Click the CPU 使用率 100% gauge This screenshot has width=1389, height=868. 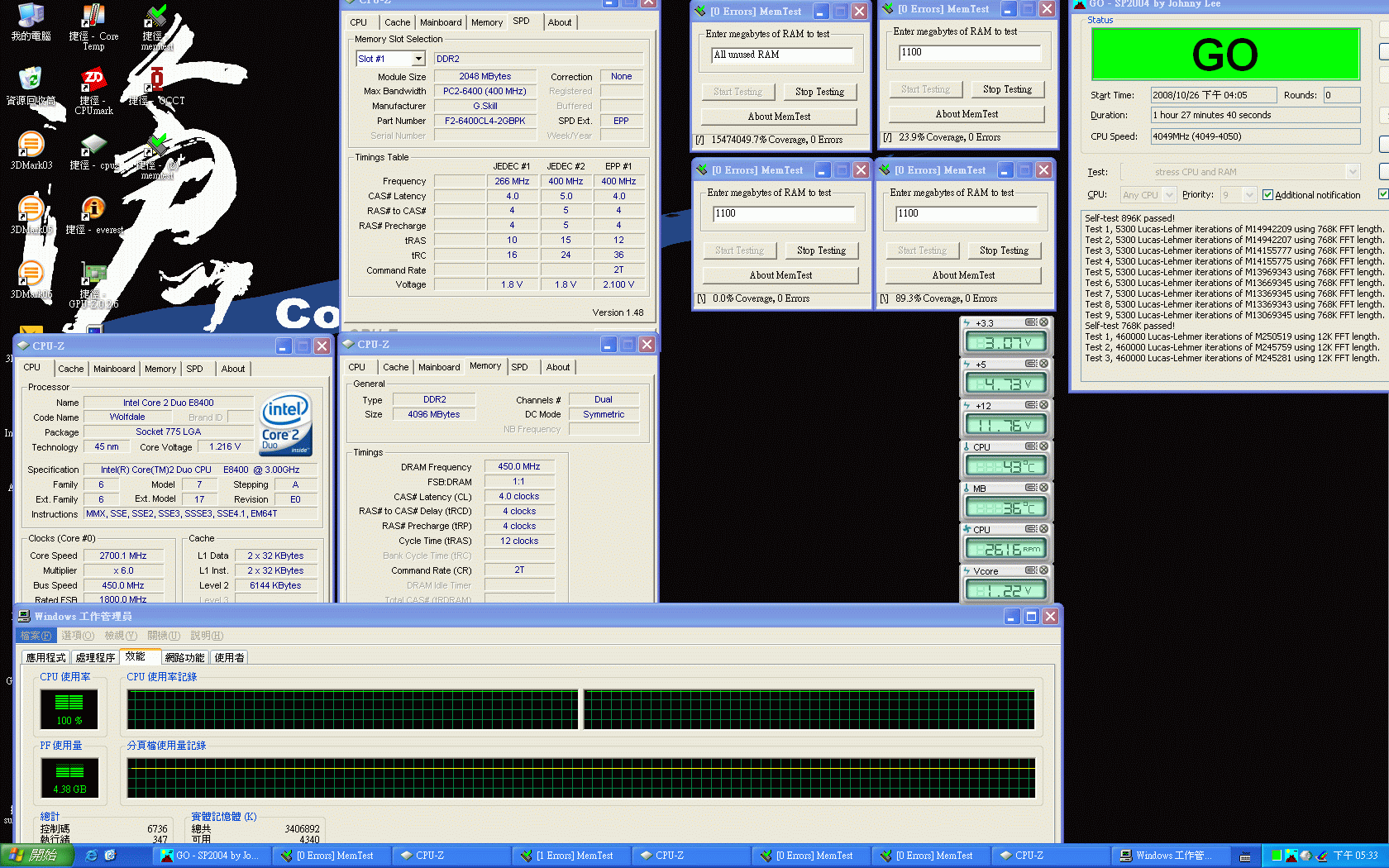tap(69, 709)
